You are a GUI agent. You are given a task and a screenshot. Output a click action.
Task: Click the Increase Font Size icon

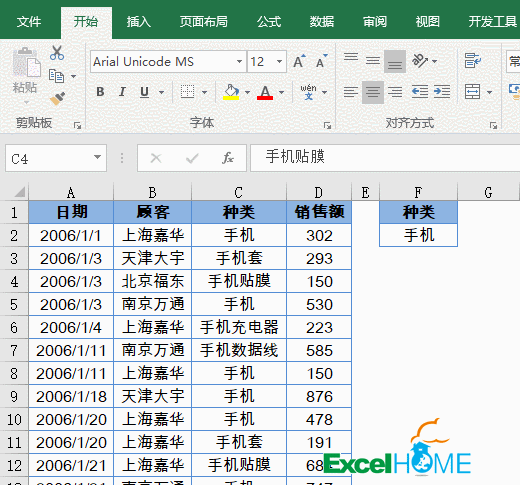pos(299,61)
